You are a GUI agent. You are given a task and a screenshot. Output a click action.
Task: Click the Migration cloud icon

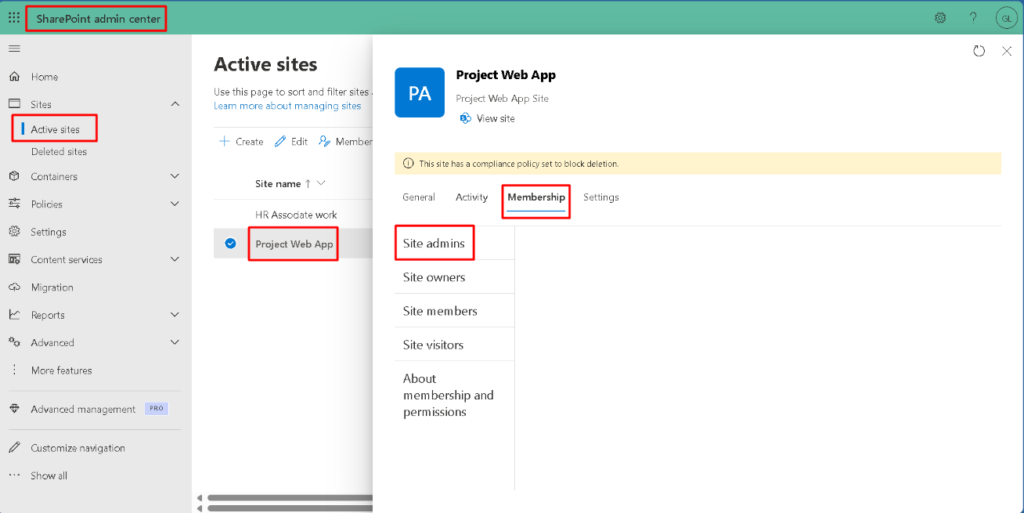pos(14,287)
